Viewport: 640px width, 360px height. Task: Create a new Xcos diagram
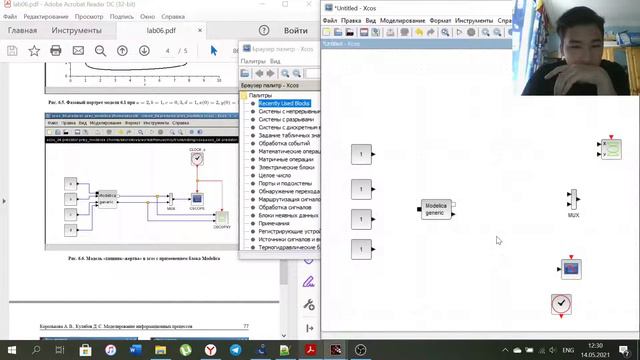coord(327,32)
